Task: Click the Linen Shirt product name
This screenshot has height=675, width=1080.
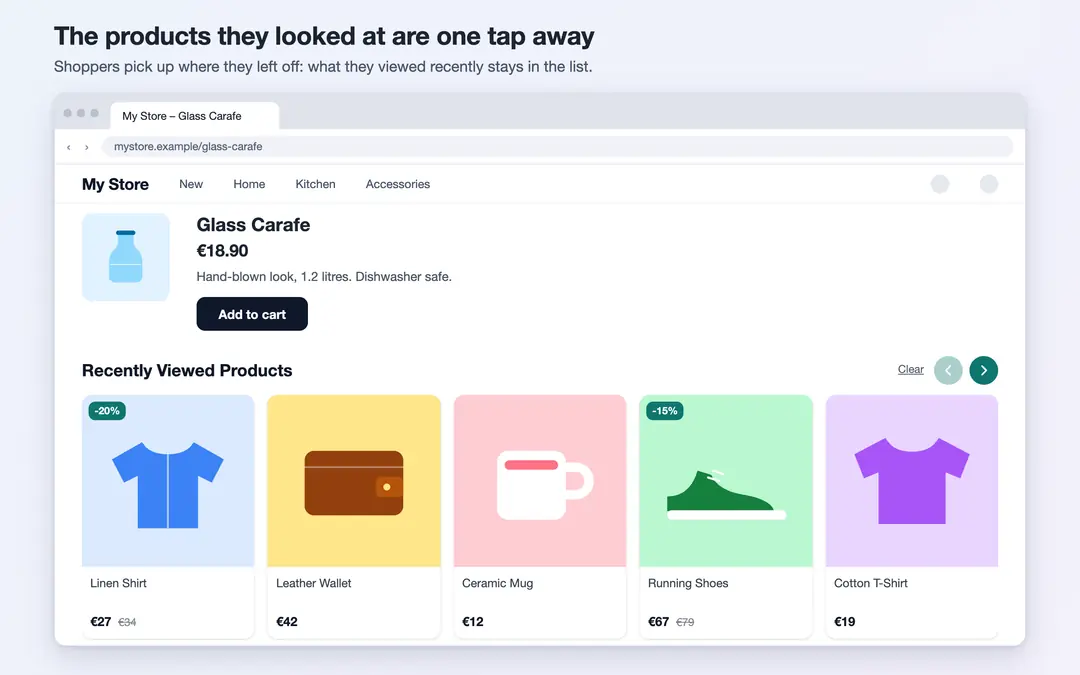Action: click(x=118, y=583)
